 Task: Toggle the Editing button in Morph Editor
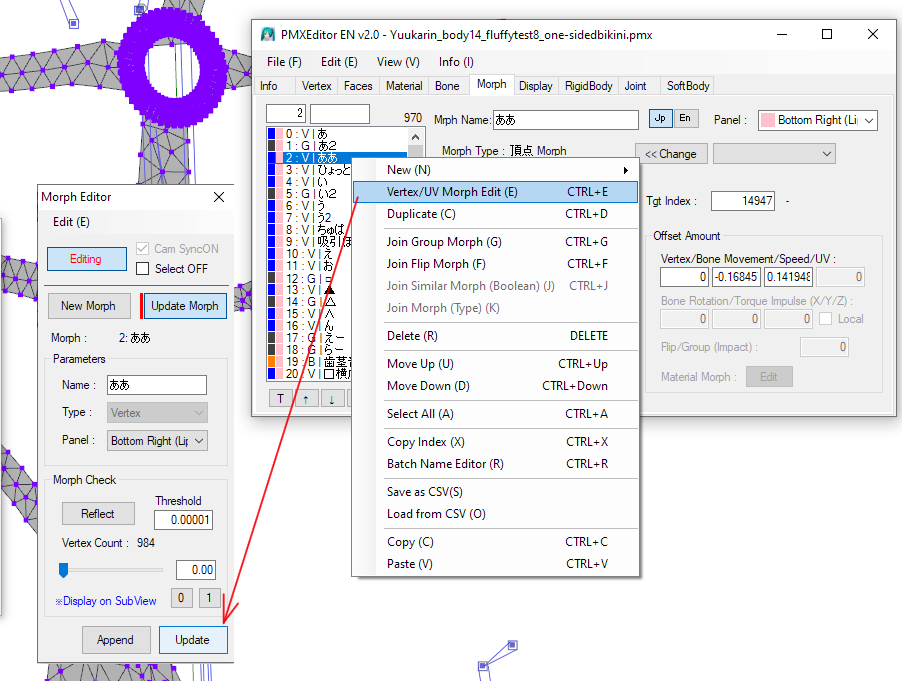pos(86,259)
